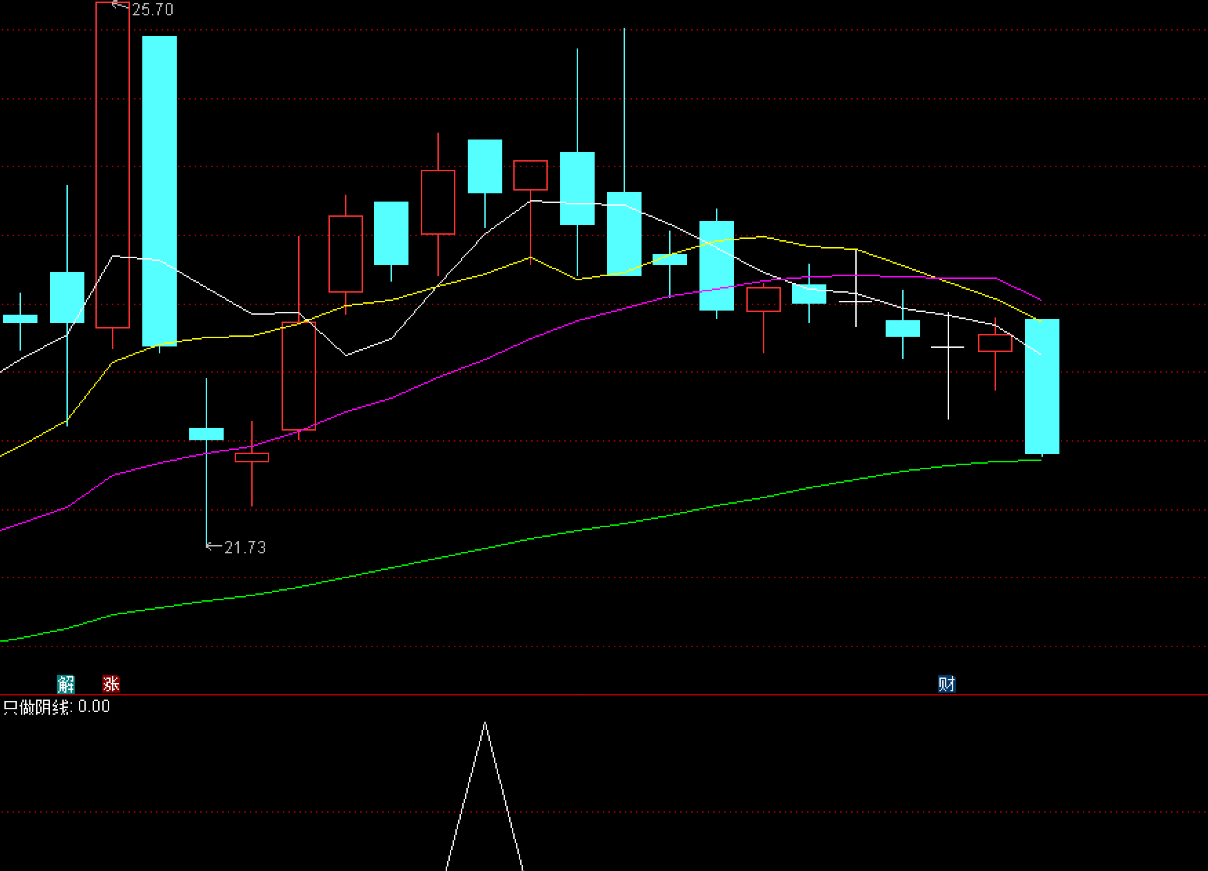
Task: Click the cyan 解 marker icon
Action: (66, 684)
